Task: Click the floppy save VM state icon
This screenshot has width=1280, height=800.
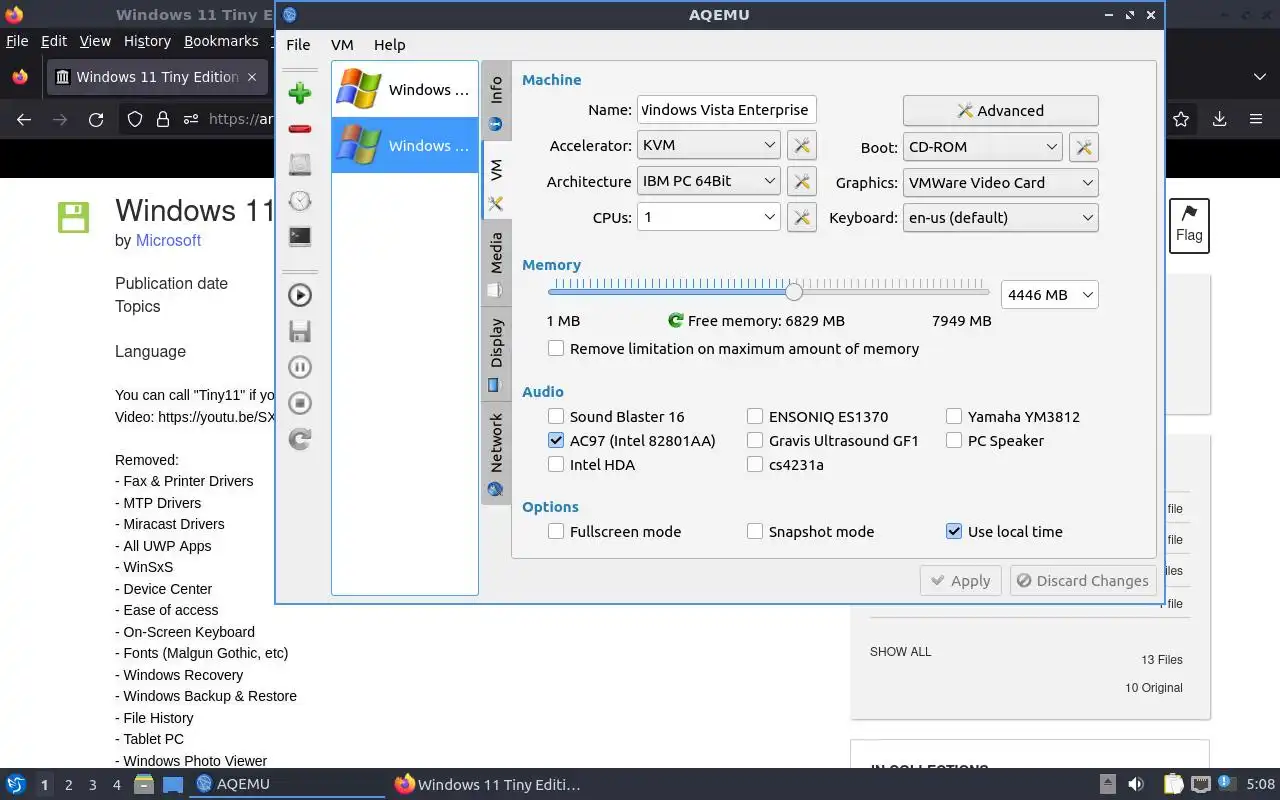Action: tap(299, 331)
